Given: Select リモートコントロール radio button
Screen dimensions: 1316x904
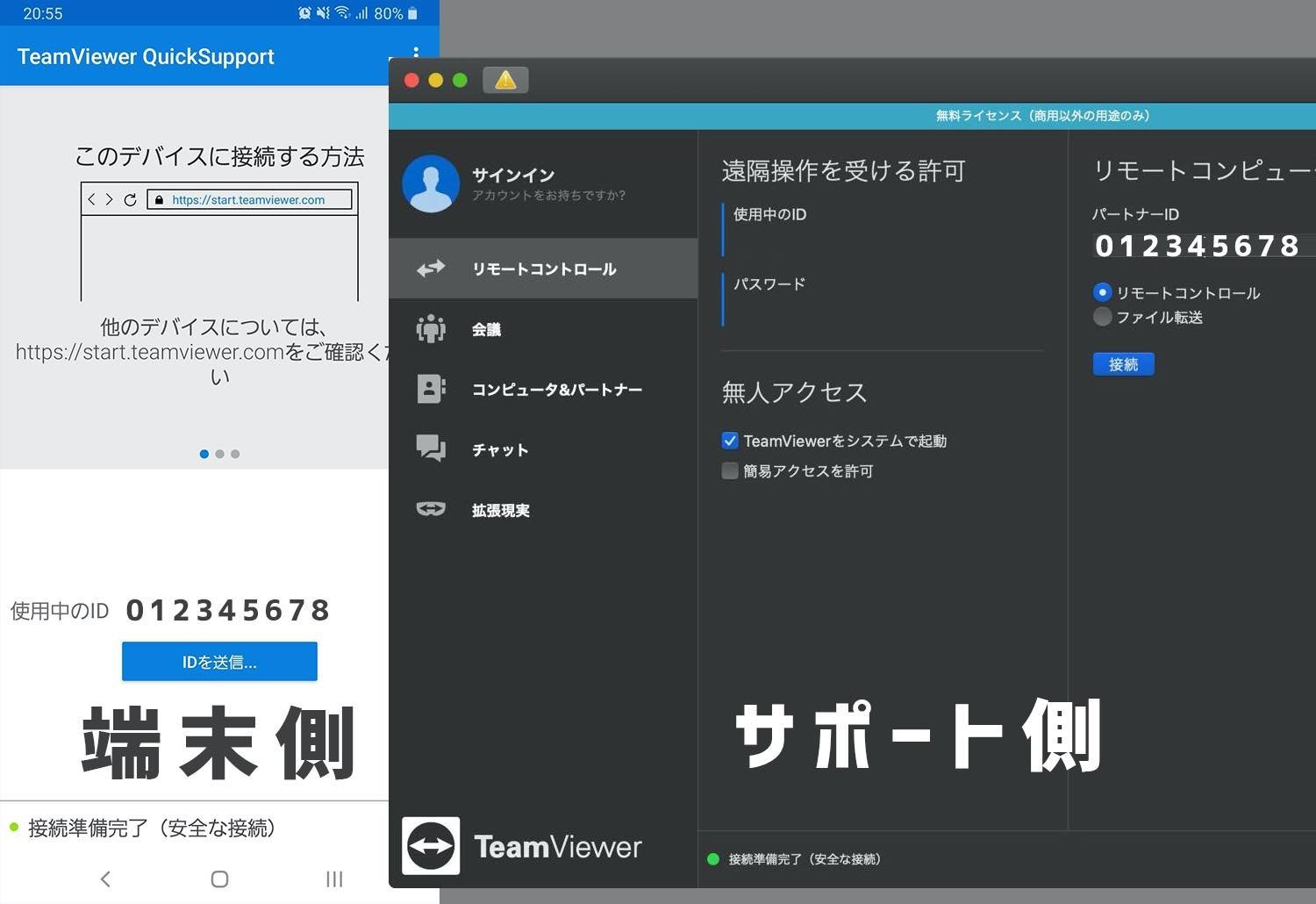Looking at the screenshot, I should click(1103, 292).
